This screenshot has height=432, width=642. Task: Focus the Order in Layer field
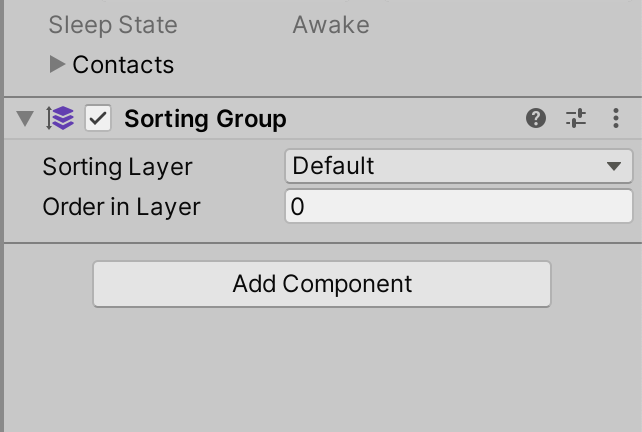point(459,206)
